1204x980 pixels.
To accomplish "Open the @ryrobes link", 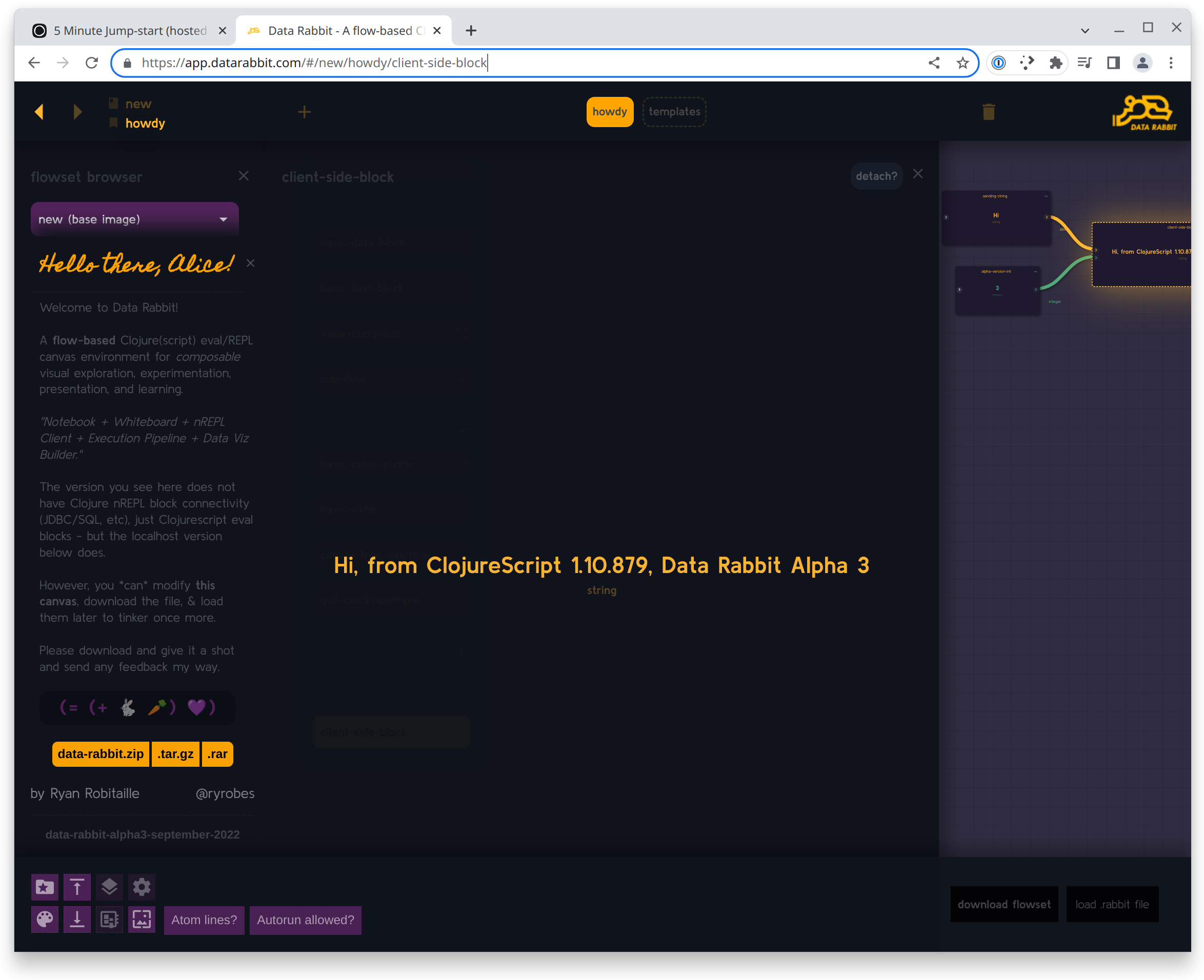I will pos(225,794).
